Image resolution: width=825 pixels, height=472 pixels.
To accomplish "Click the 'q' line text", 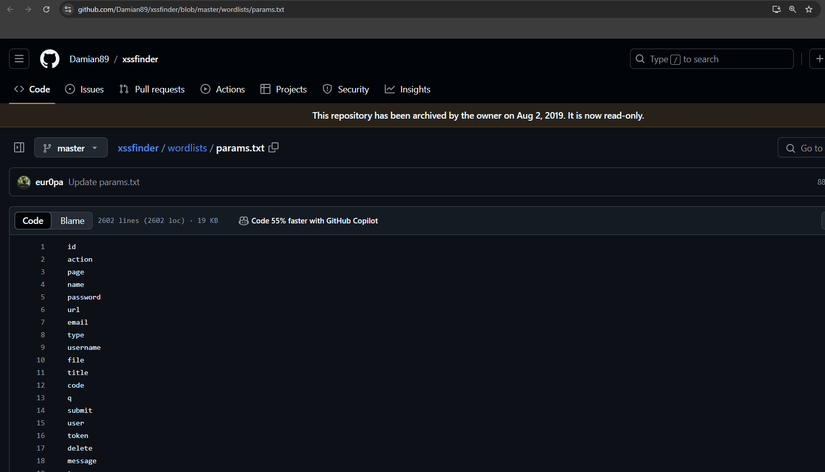I will pos(69,398).
